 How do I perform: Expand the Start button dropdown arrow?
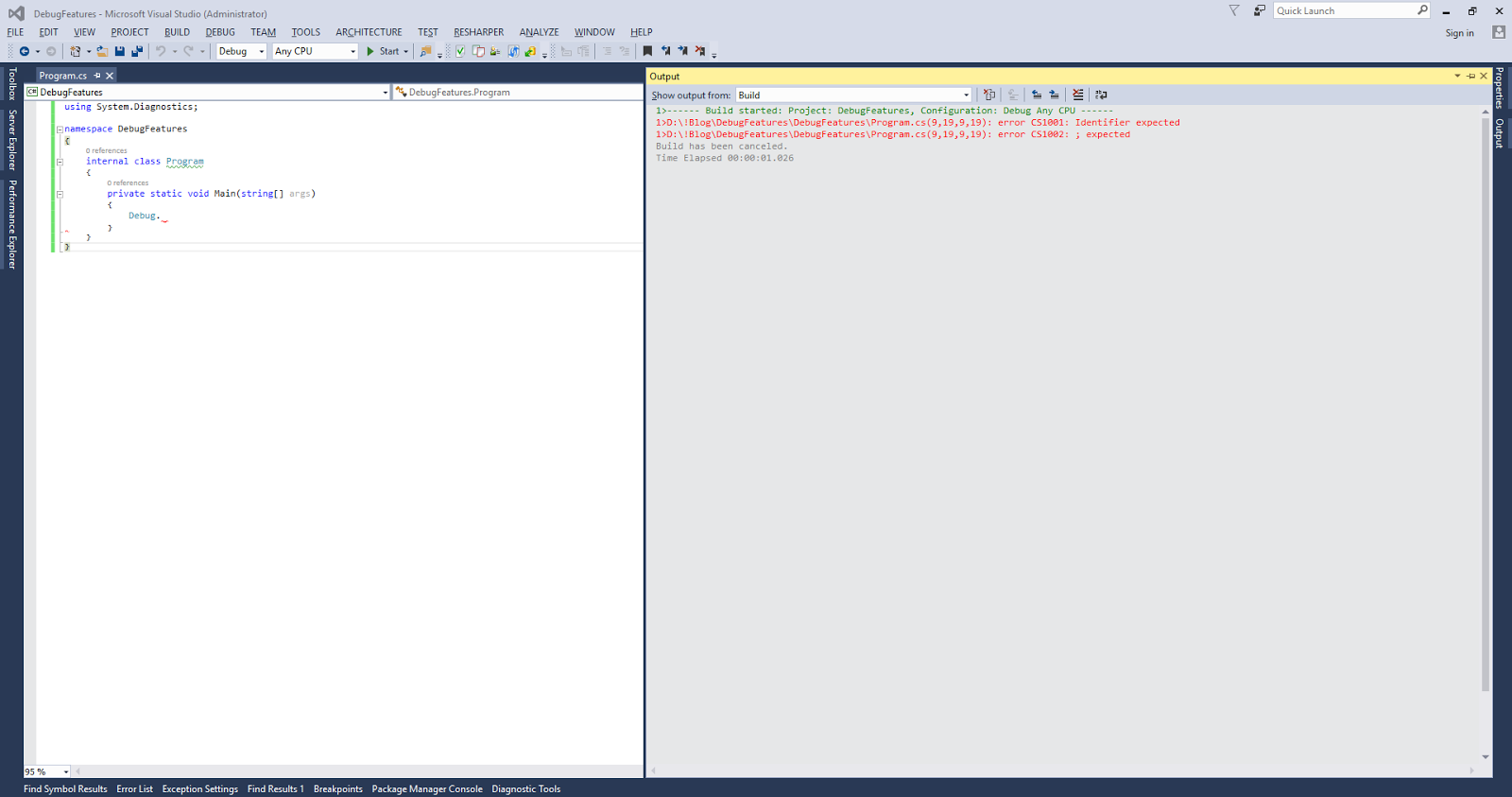click(406, 51)
